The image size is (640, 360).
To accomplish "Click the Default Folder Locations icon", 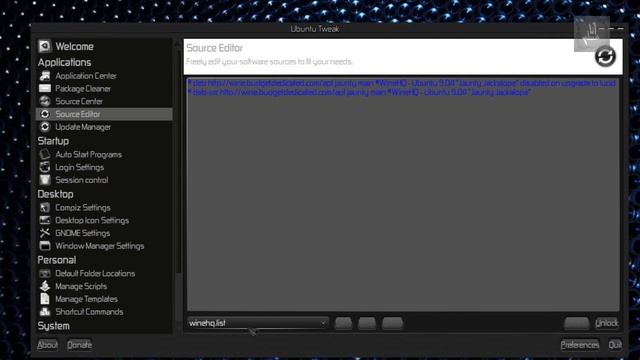I will tap(45, 273).
